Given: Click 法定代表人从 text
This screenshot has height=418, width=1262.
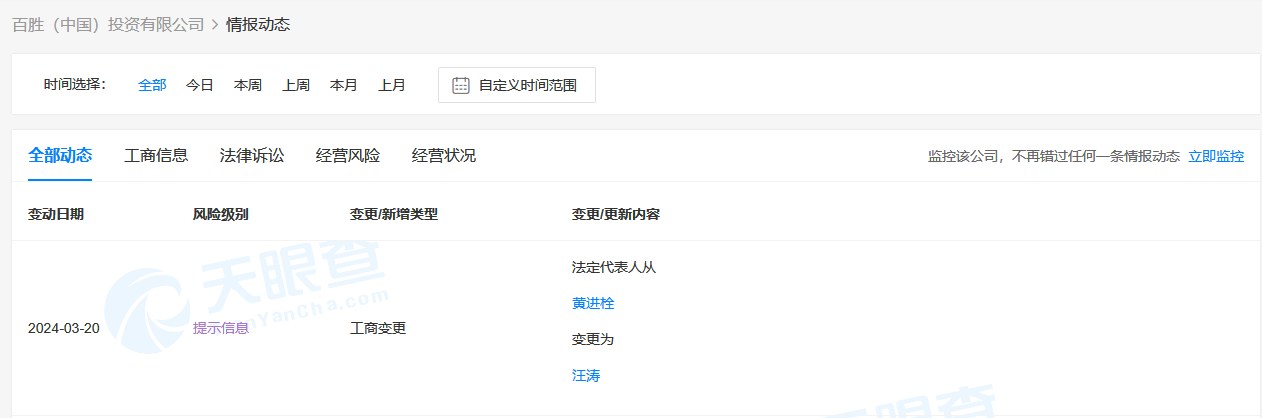Looking at the screenshot, I should (x=614, y=267).
